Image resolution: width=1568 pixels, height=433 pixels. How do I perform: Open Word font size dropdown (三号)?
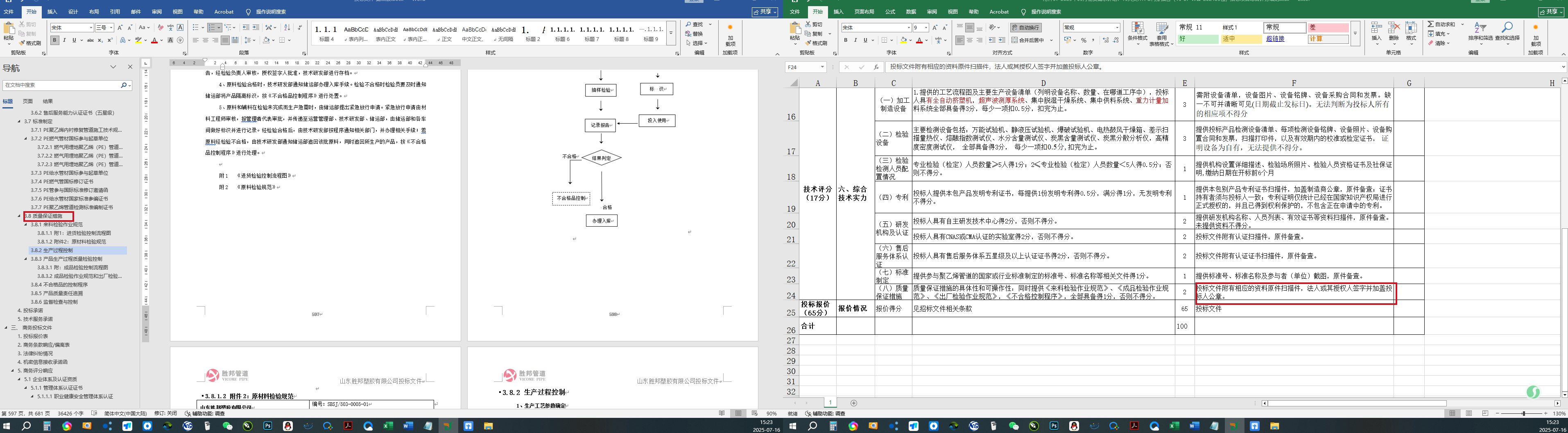click(111, 27)
